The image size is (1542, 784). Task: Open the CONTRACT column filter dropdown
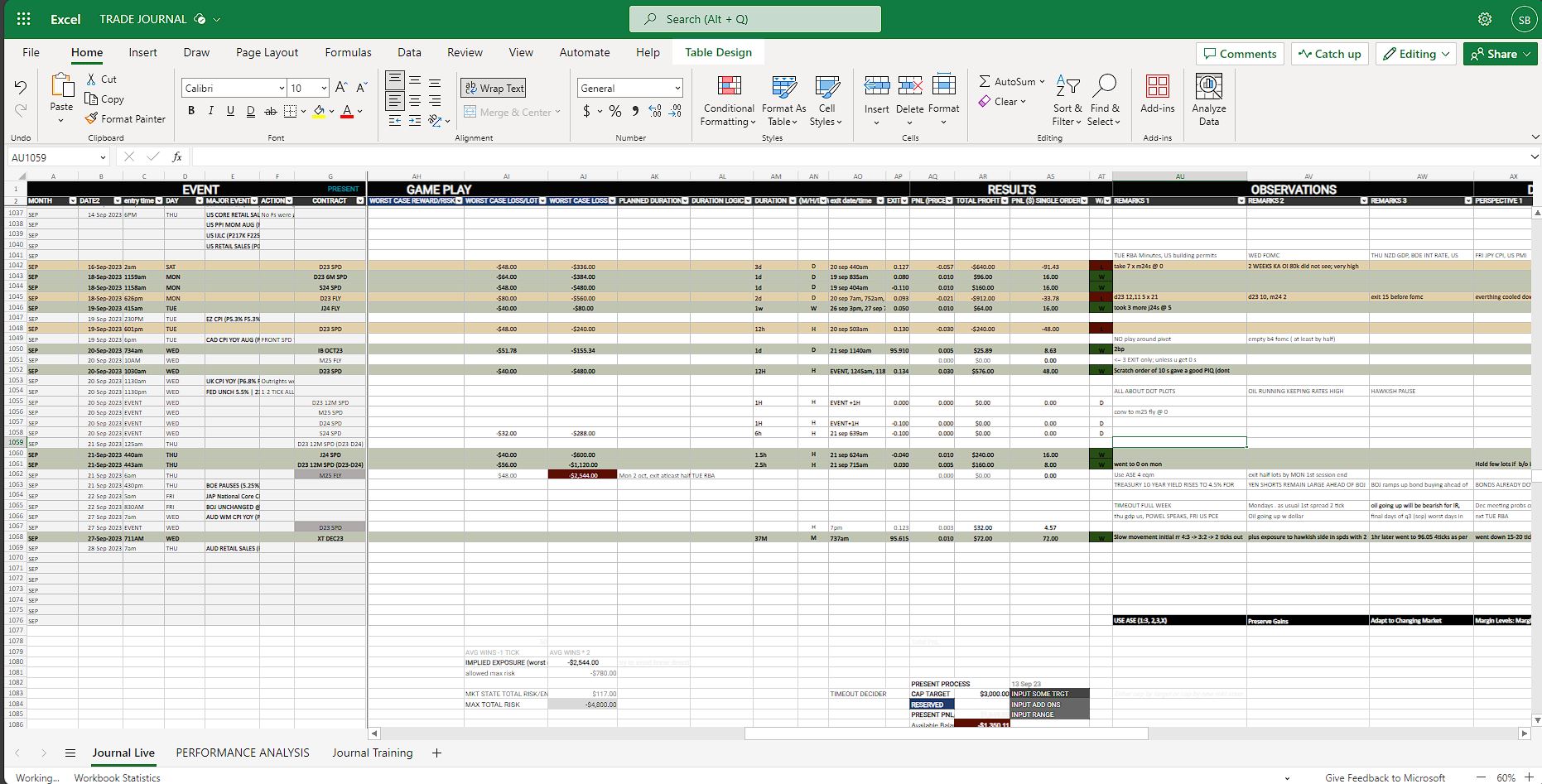tap(360, 200)
